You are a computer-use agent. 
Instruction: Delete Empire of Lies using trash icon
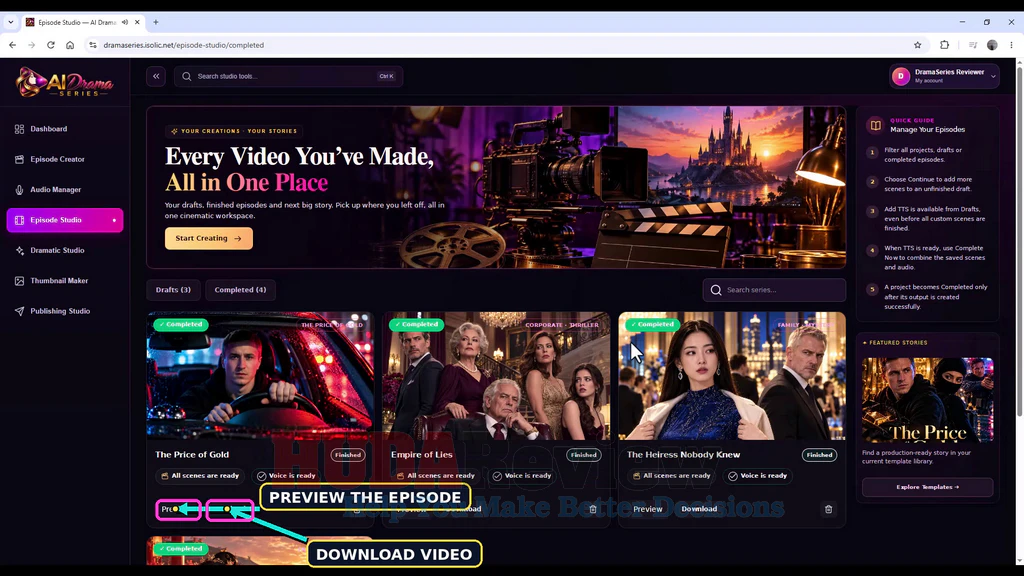point(592,509)
